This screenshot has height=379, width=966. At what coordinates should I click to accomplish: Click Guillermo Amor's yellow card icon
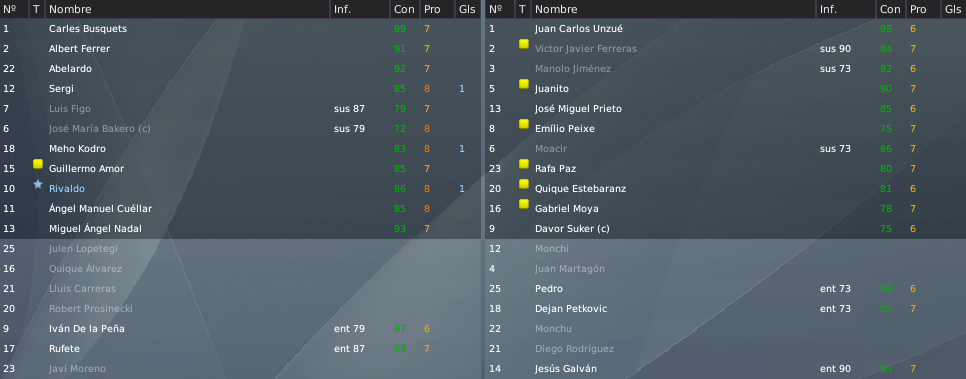pos(38,164)
